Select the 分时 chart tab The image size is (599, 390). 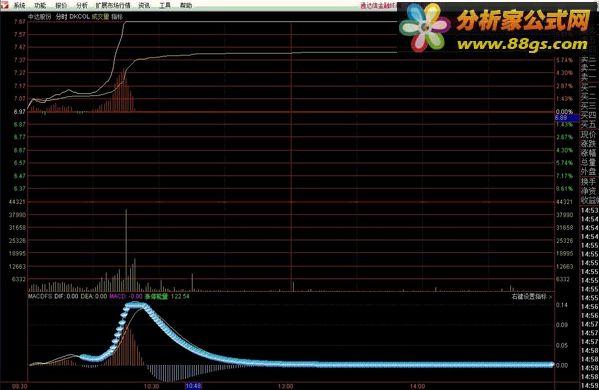61,17
